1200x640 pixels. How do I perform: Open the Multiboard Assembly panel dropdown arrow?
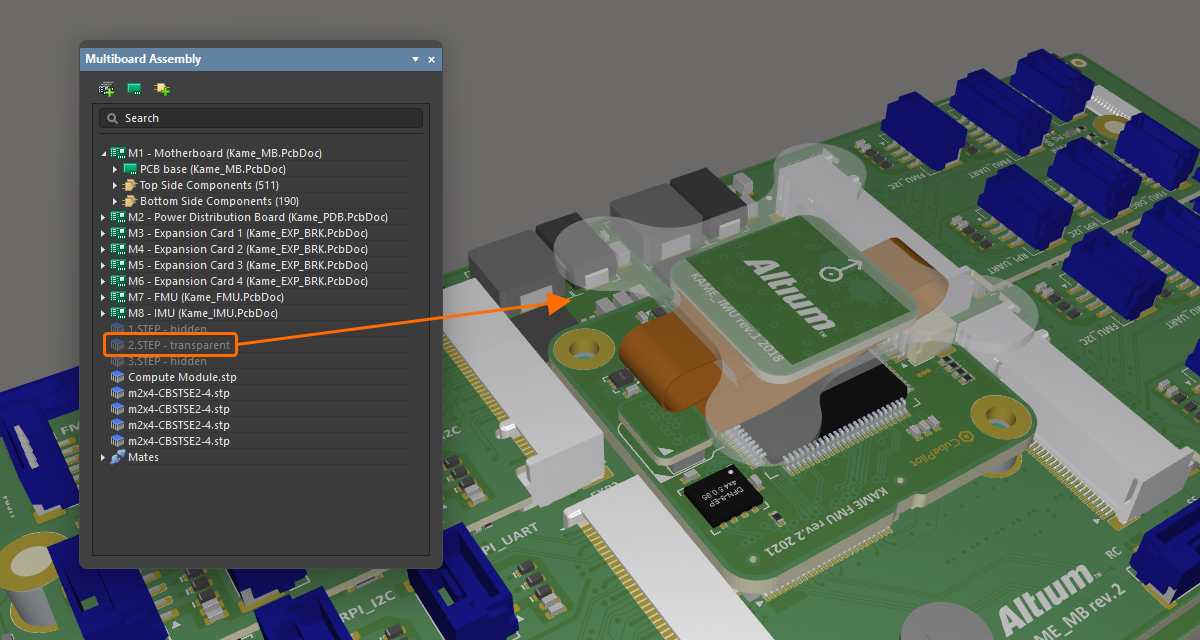(415, 60)
